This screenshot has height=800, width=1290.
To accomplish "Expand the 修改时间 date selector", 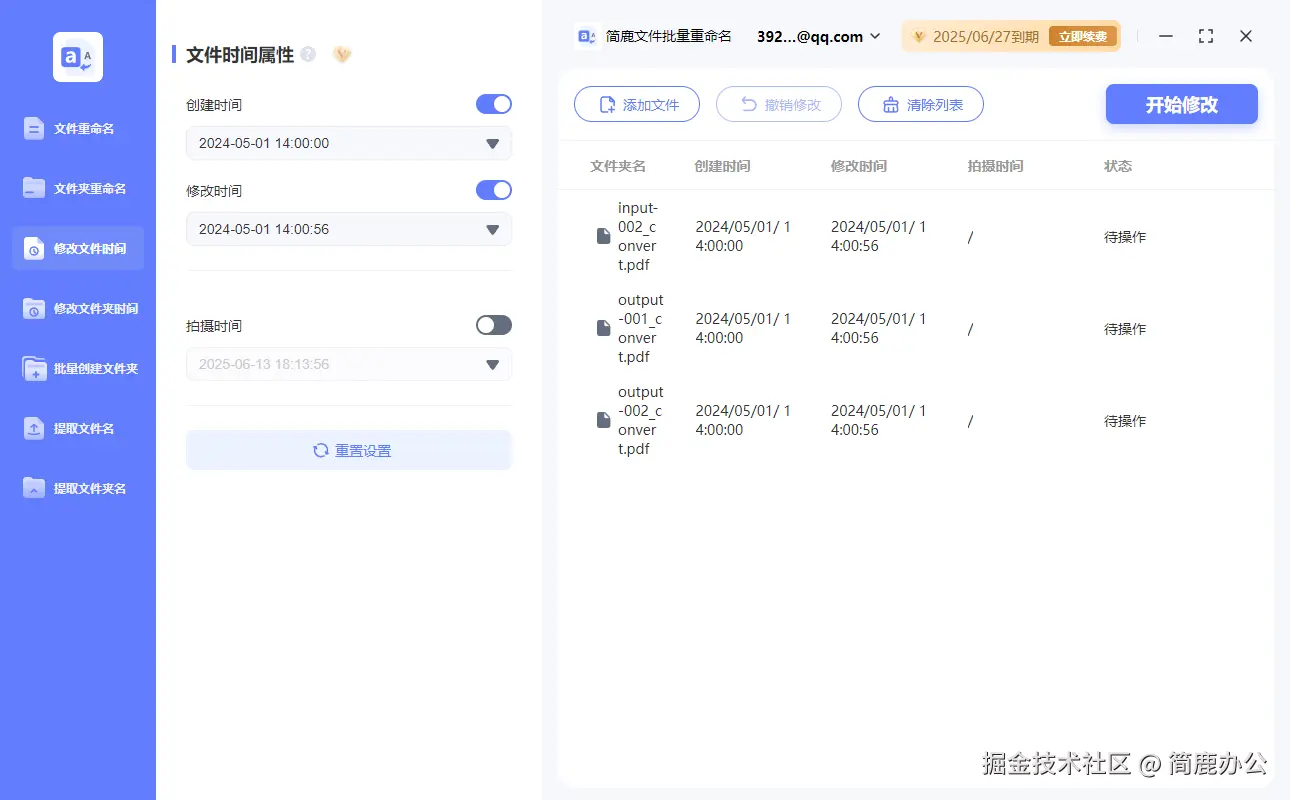I will [x=491, y=229].
